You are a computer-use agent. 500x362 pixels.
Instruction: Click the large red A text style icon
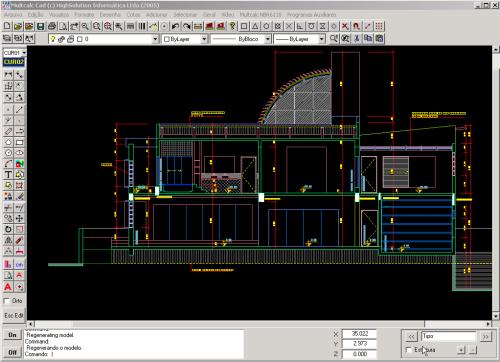click(8, 287)
